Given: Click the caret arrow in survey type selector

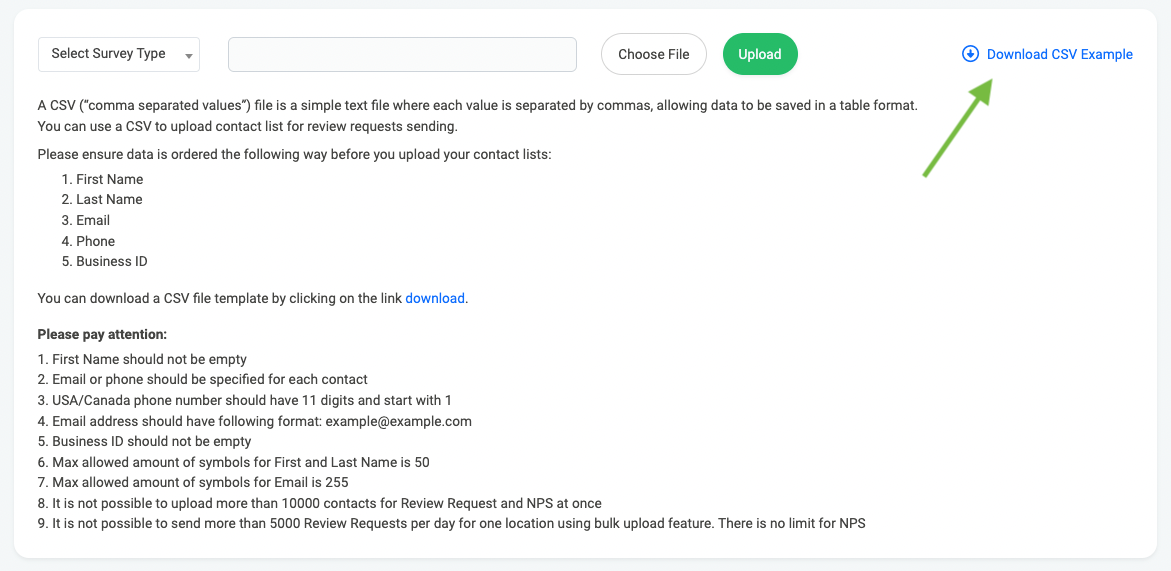Looking at the screenshot, I should 188,56.
